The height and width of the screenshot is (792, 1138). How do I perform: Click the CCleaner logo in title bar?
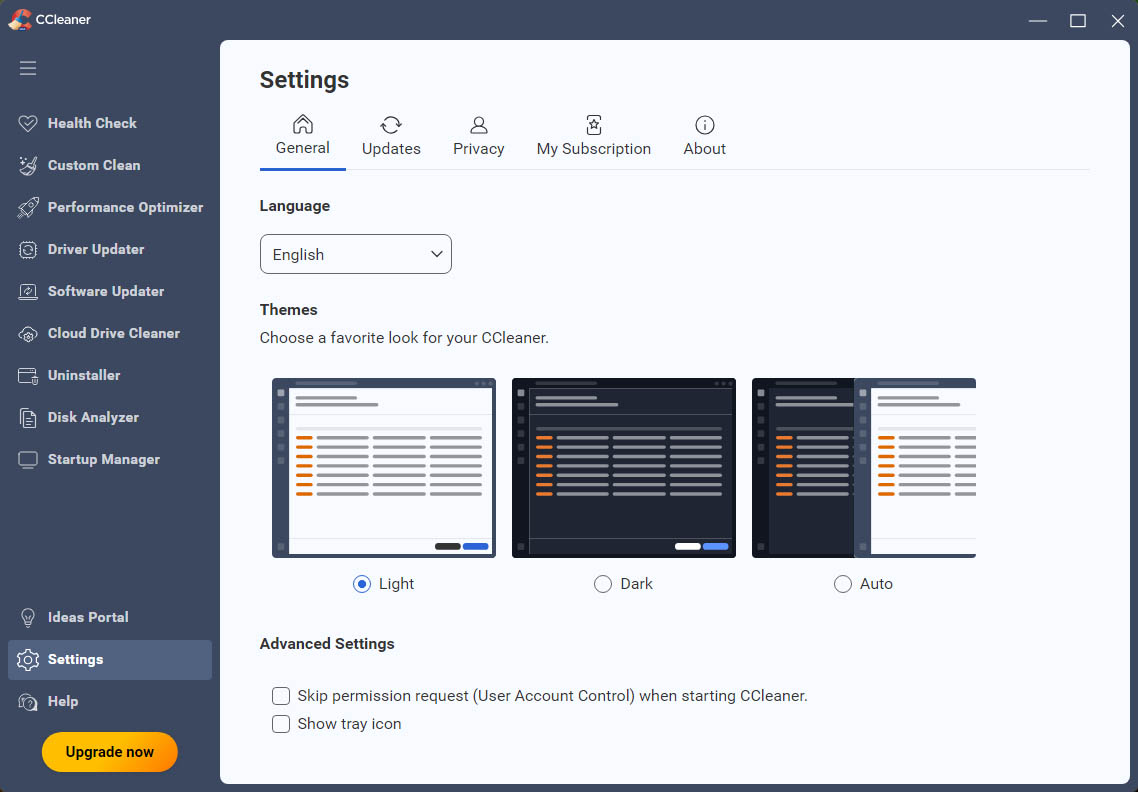coord(20,20)
